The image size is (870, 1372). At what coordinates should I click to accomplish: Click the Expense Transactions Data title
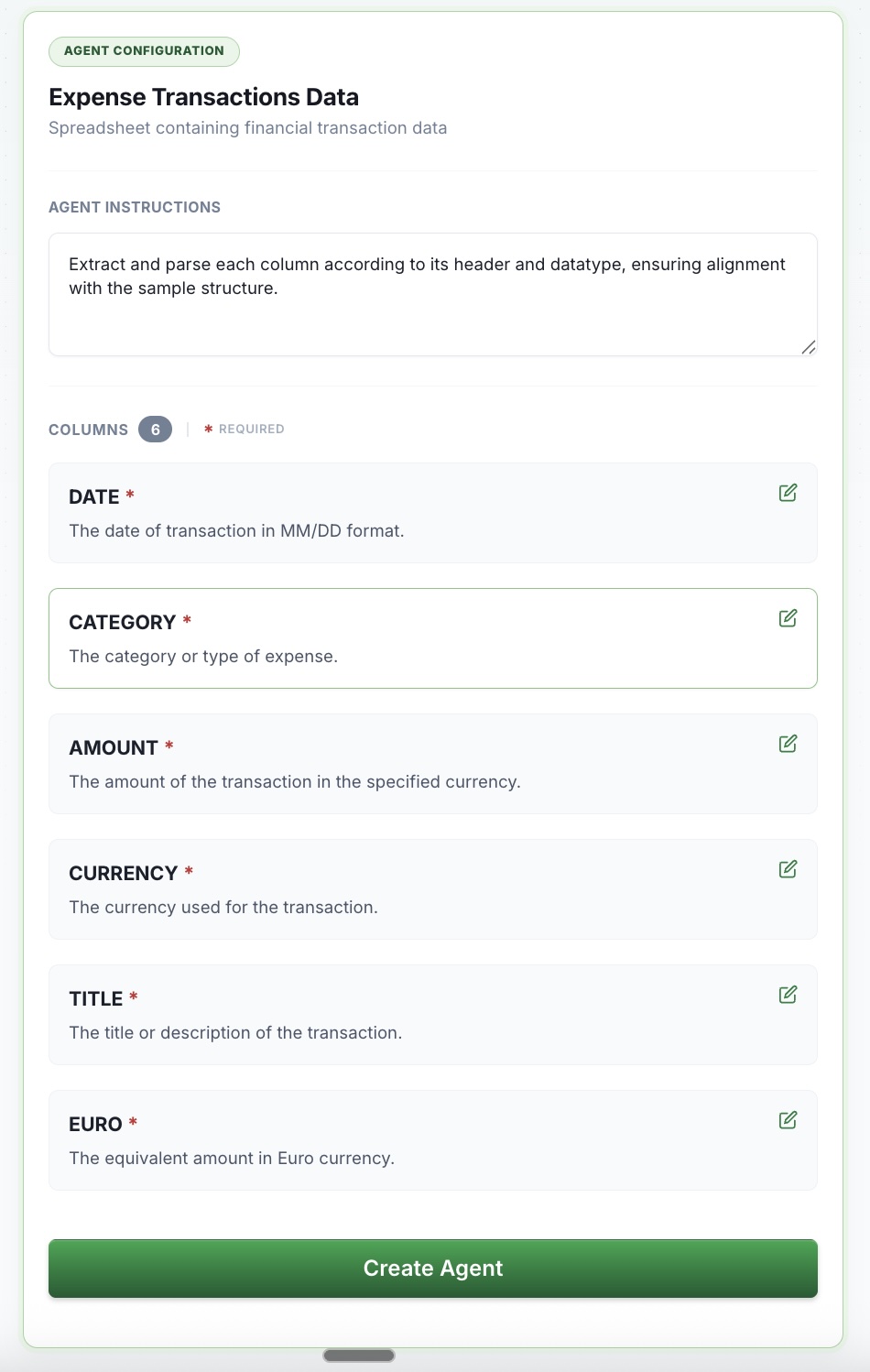pyautogui.click(x=204, y=96)
